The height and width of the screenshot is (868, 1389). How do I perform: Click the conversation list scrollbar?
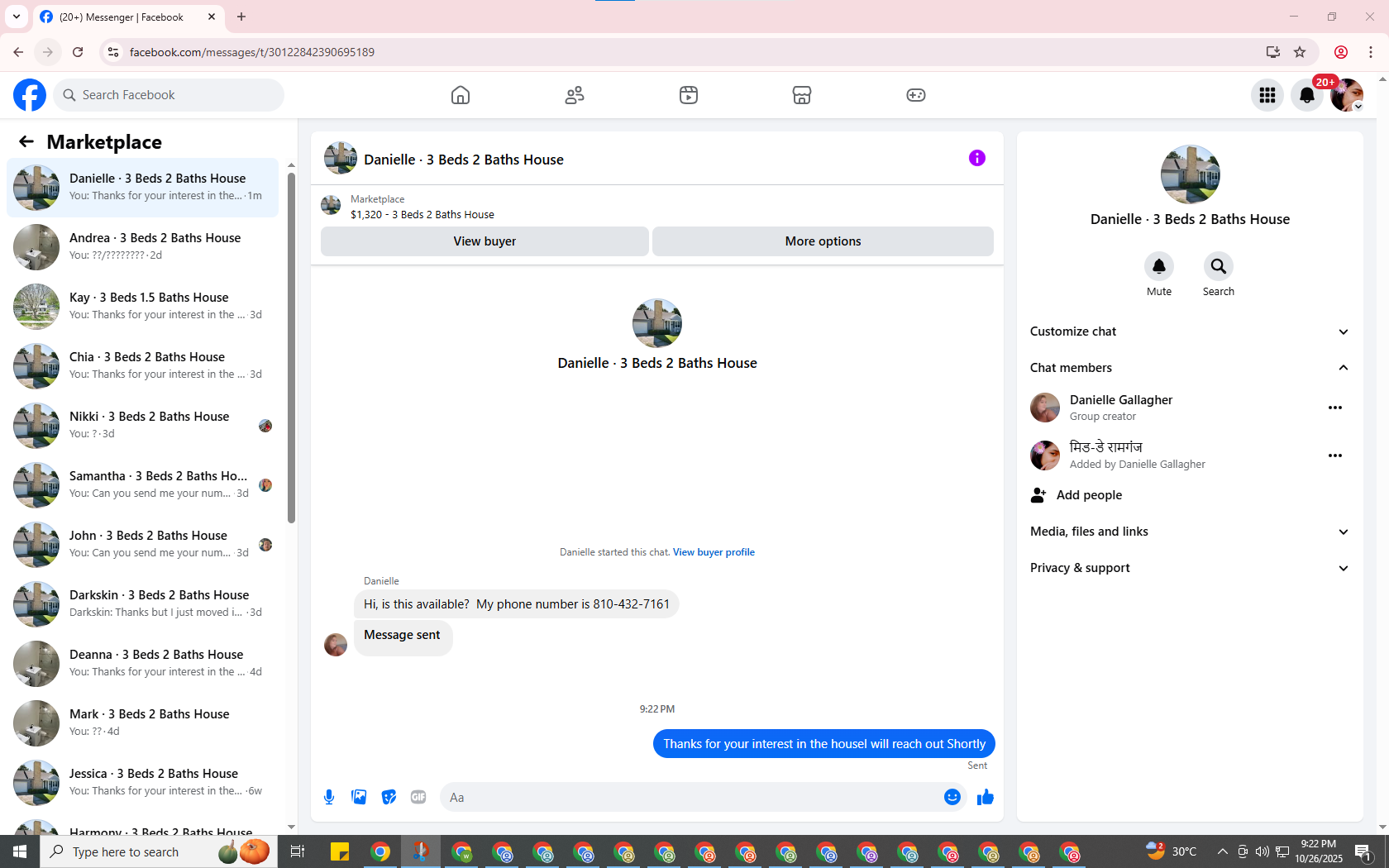click(x=291, y=347)
